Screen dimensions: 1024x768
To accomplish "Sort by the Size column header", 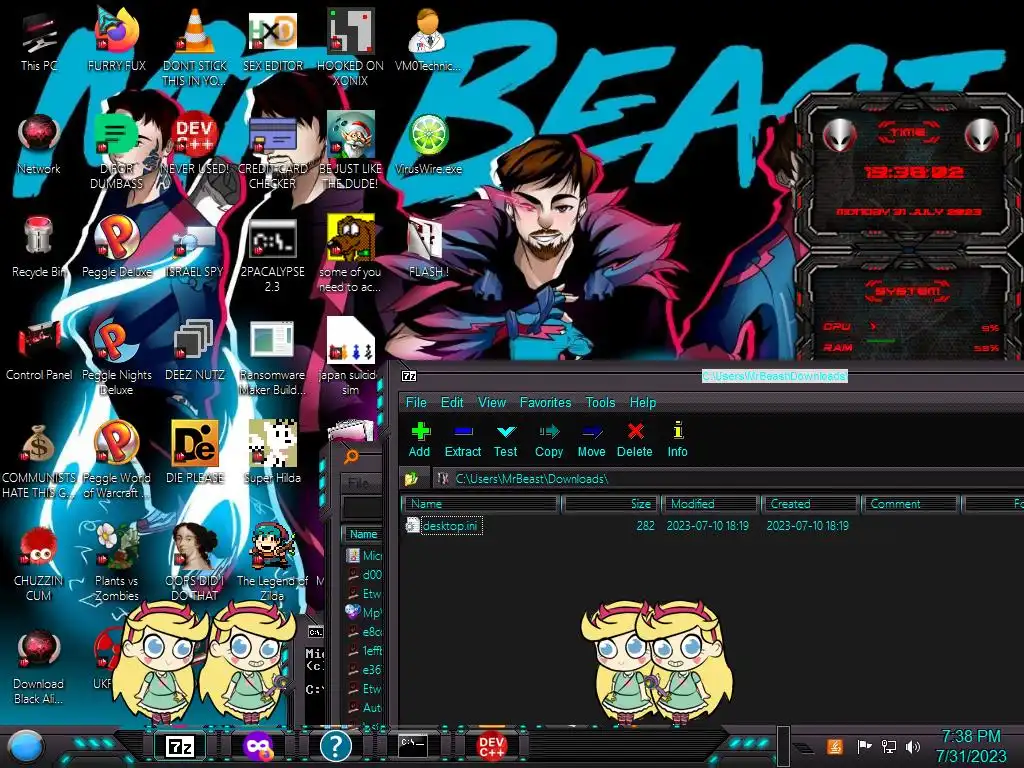I will point(609,504).
